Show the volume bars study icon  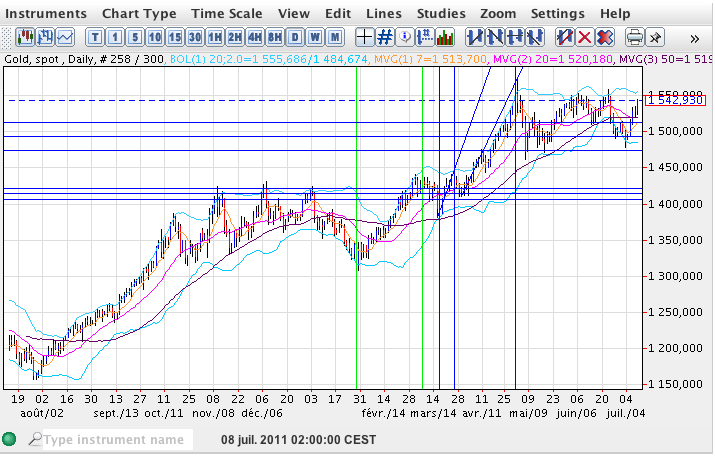445,37
